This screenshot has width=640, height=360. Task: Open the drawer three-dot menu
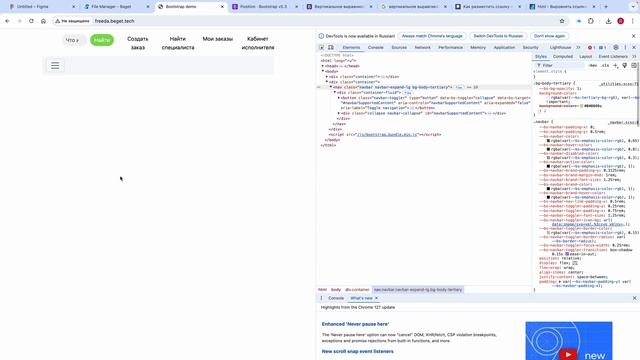321,298
